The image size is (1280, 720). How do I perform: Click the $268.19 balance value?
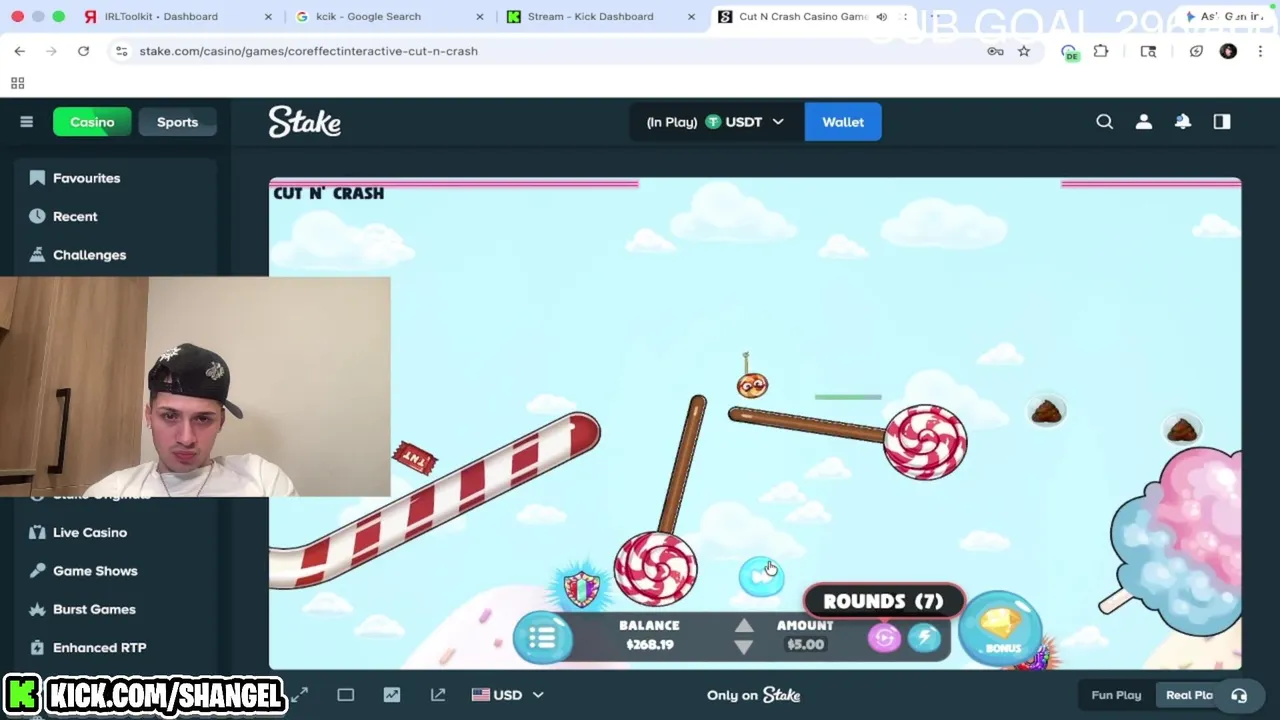[x=650, y=645]
